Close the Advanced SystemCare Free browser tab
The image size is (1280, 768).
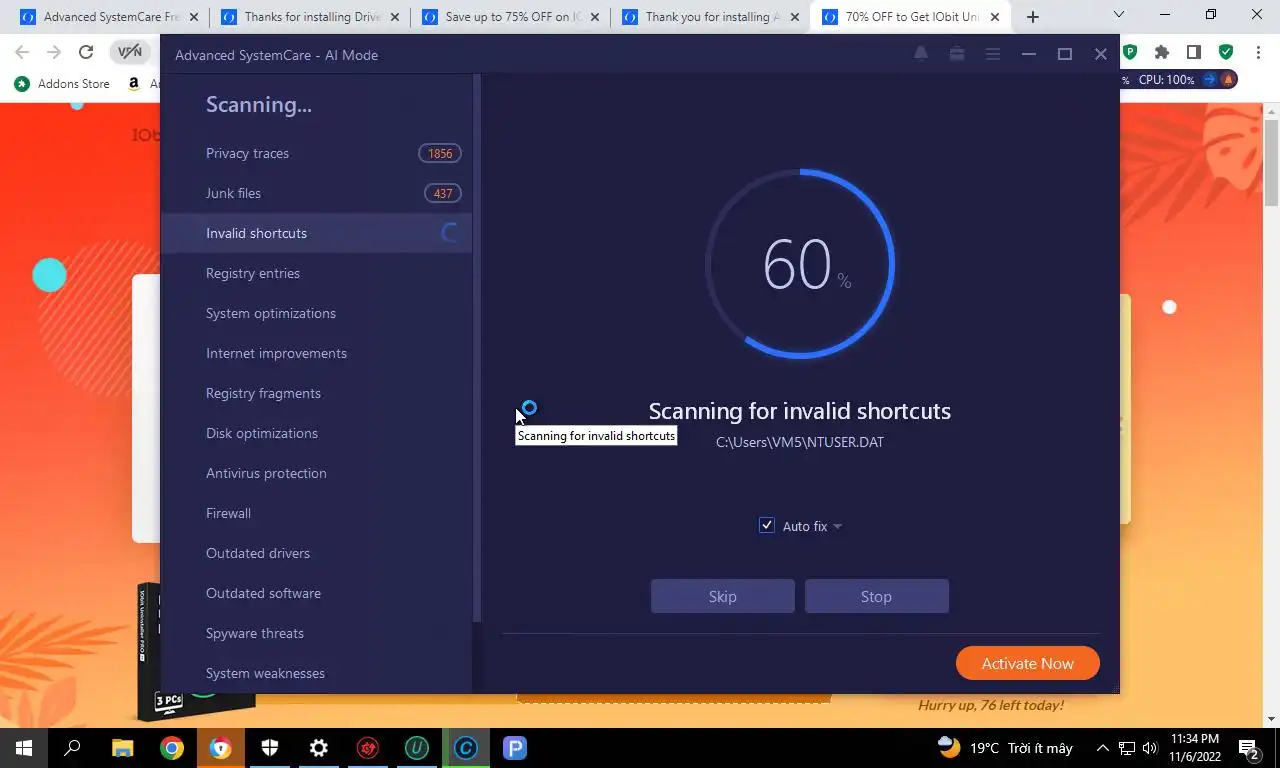pyautogui.click(x=194, y=17)
